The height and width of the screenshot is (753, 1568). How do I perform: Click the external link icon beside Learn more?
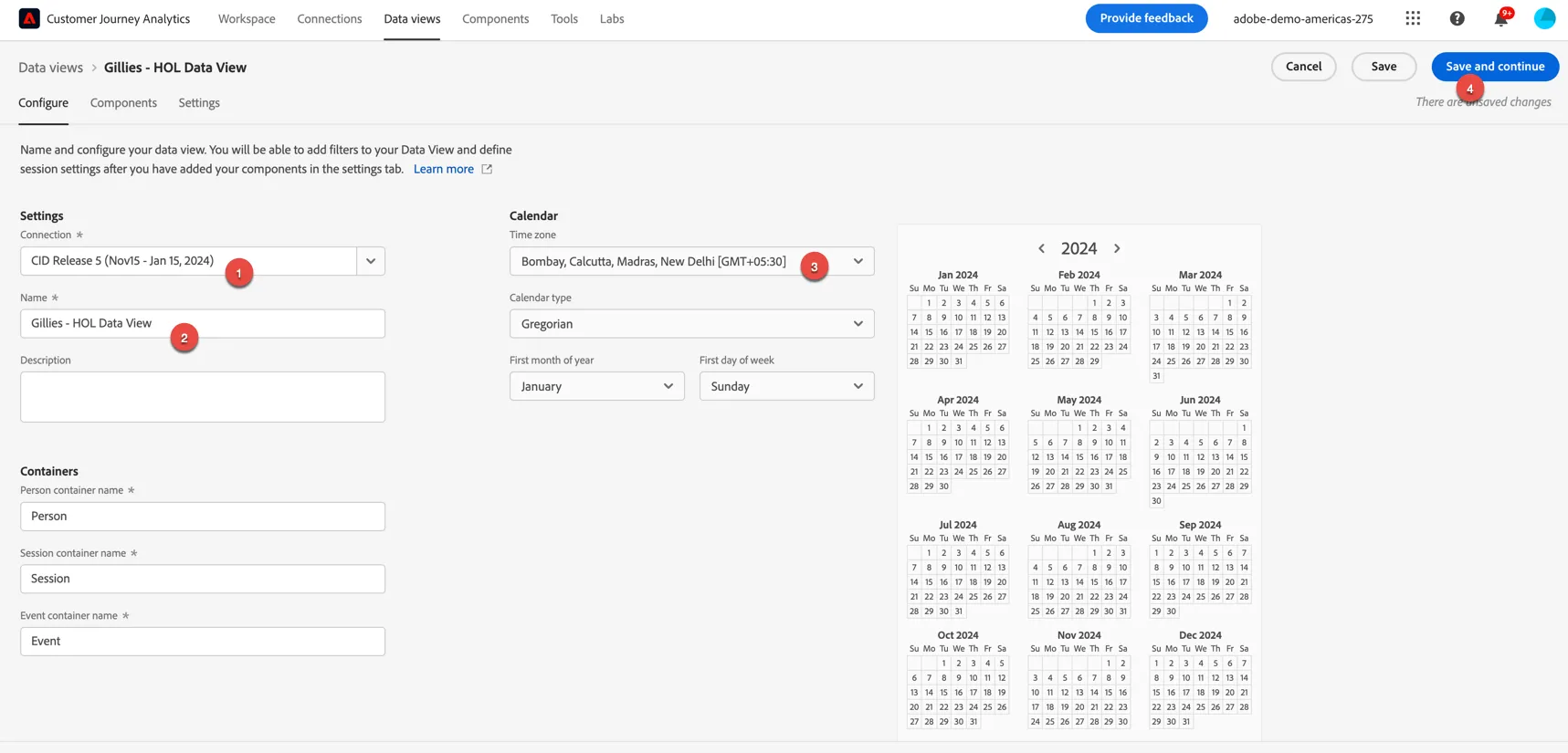pyautogui.click(x=487, y=169)
